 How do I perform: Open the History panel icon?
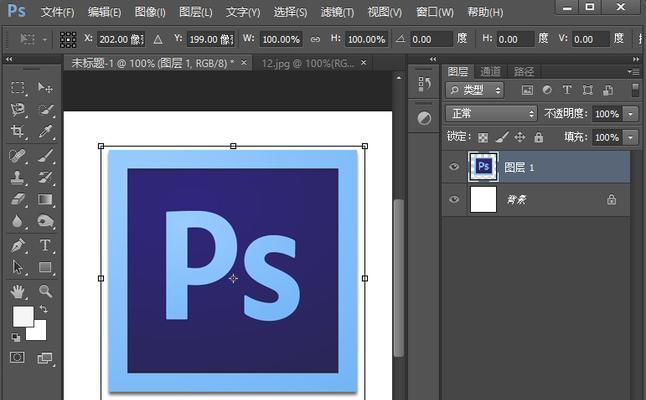(x=424, y=84)
